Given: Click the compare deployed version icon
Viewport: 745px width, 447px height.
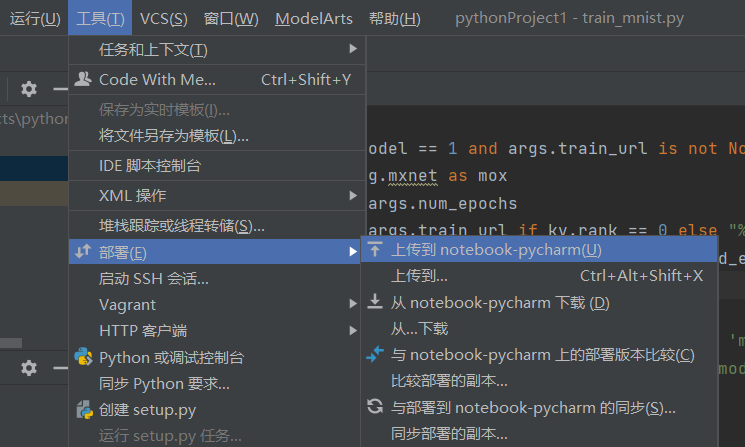Looking at the screenshot, I should click(375, 354).
